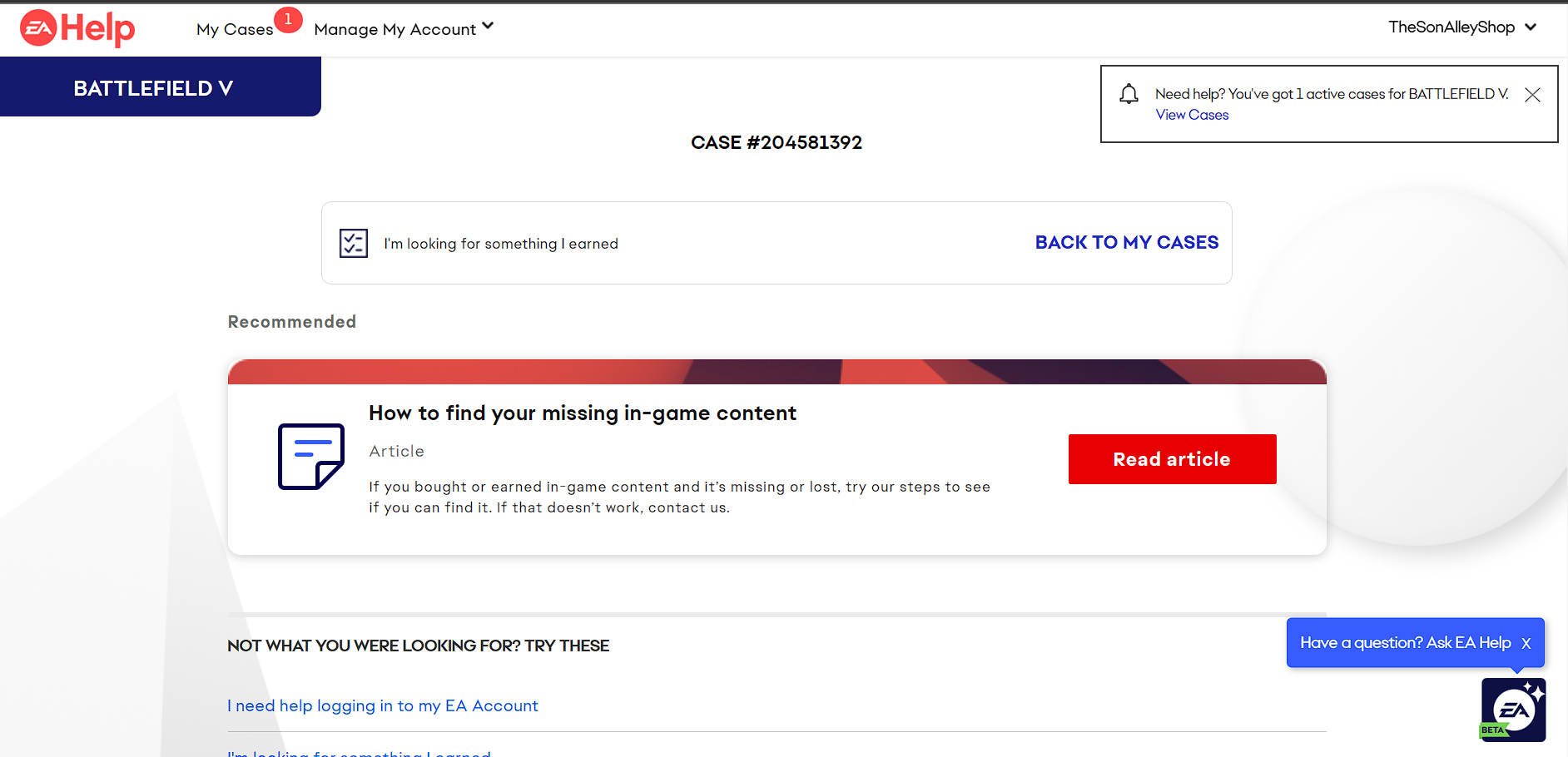Viewport: 1568px width, 757px height.
Task: Go BACK TO MY CASES
Action: (1126, 242)
